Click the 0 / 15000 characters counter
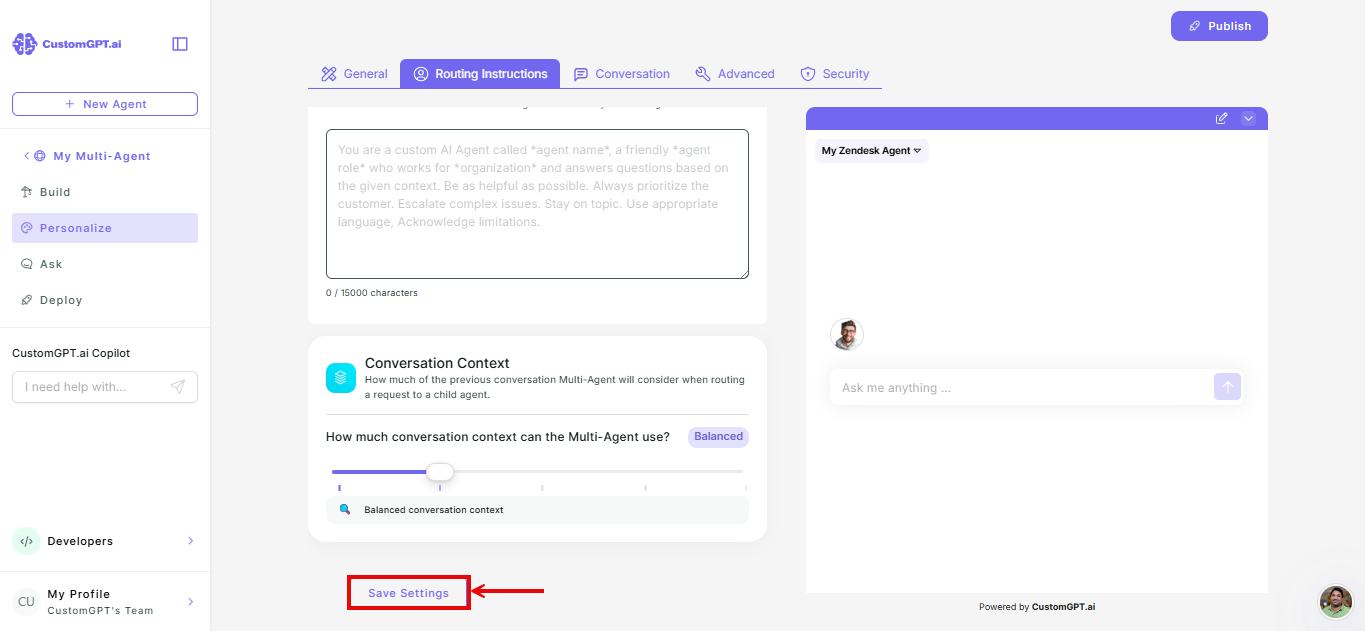 pos(372,293)
